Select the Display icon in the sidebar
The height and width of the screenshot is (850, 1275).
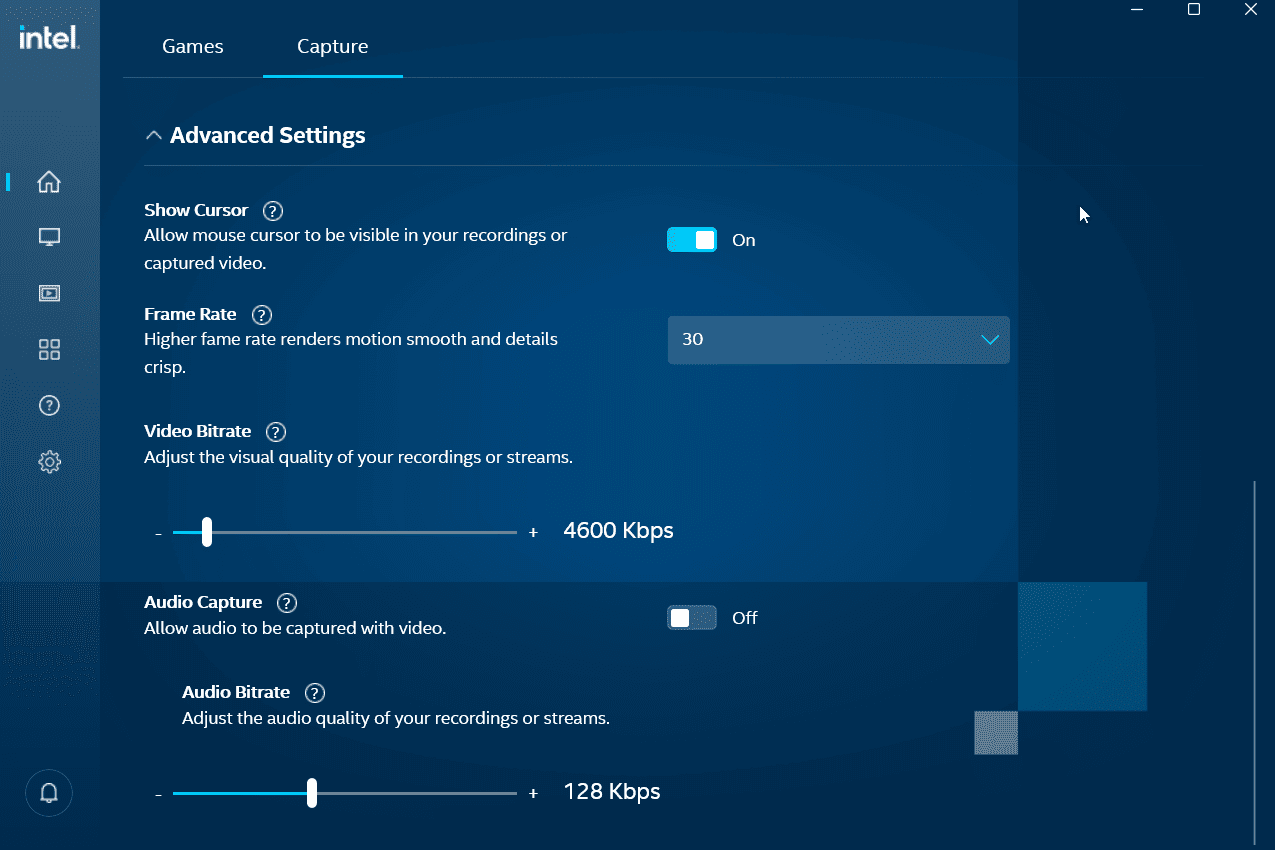pyautogui.click(x=49, y=237)
